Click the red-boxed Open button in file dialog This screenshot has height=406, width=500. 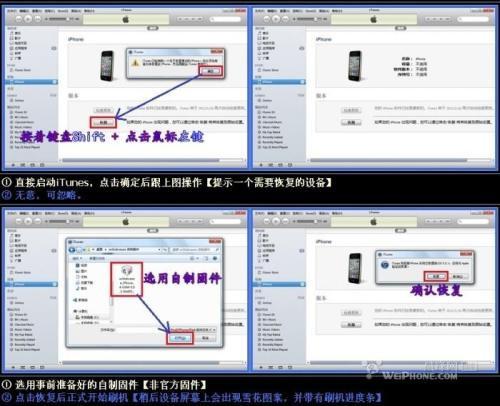180,338
